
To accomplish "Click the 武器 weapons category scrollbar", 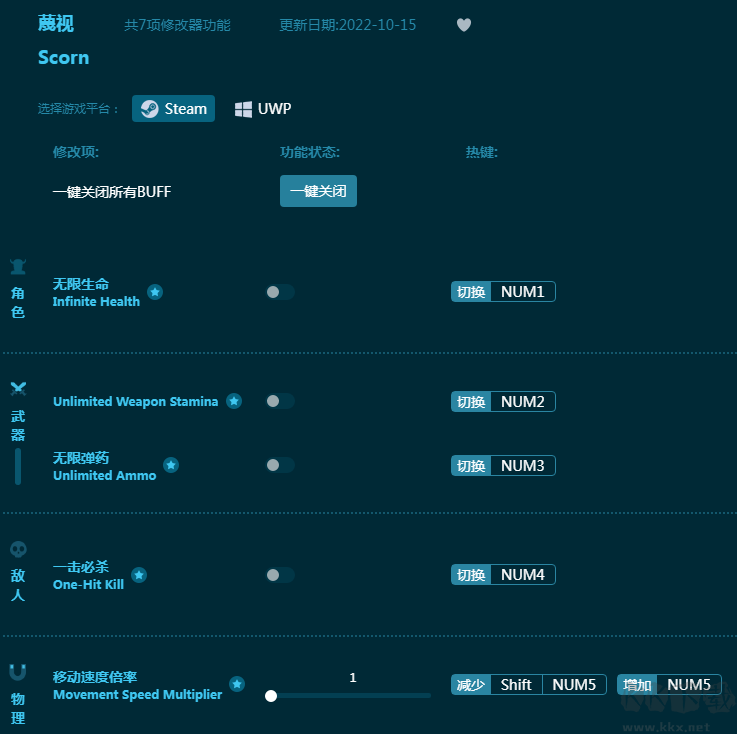I will 18,466.
